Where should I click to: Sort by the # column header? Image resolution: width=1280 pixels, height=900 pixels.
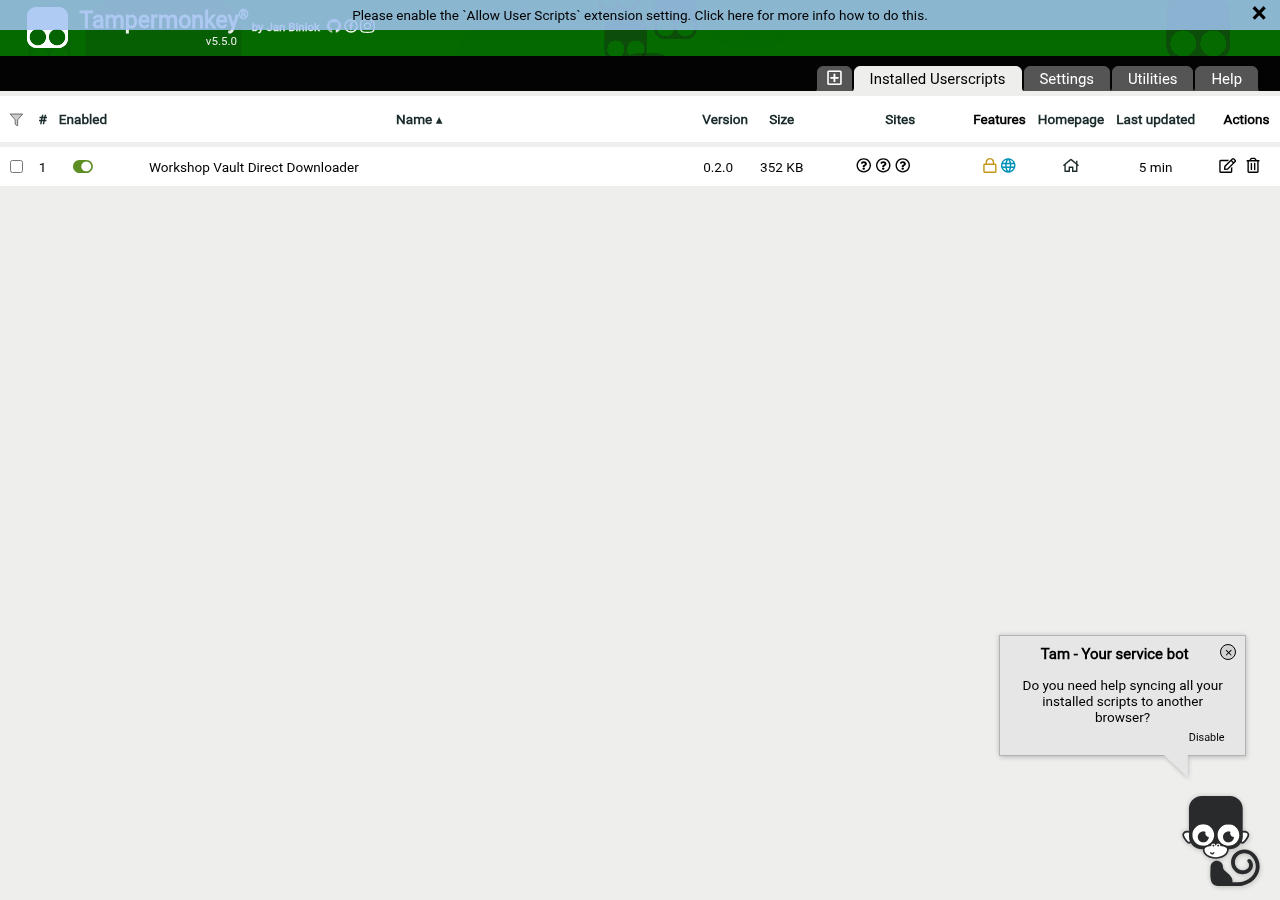[x=43, y=120]
